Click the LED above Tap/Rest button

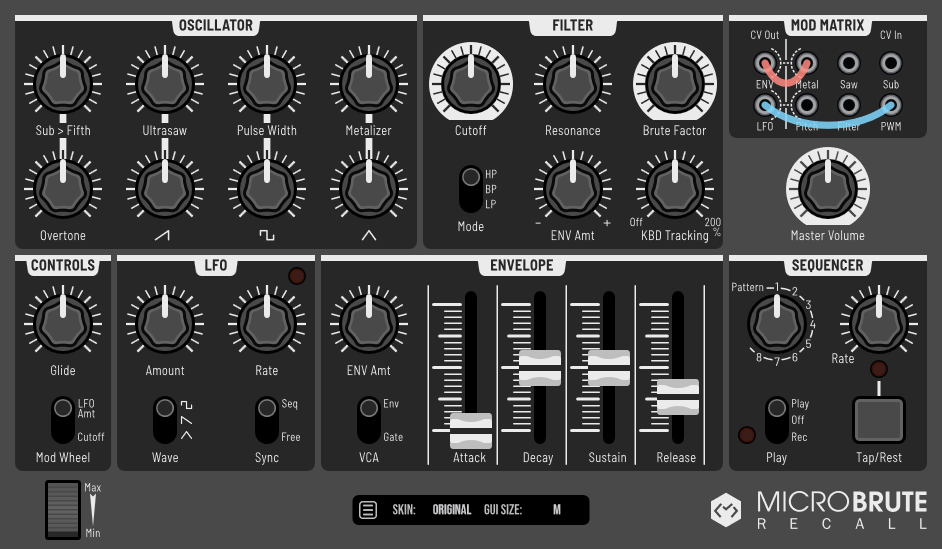[879, 369]
